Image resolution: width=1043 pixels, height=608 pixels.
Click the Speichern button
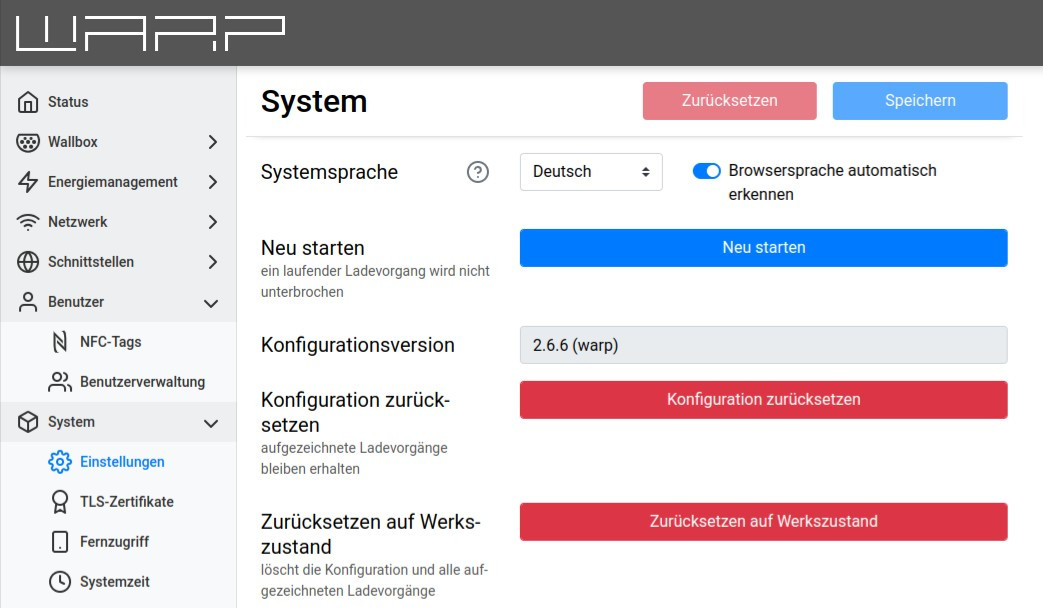[920, 101]
